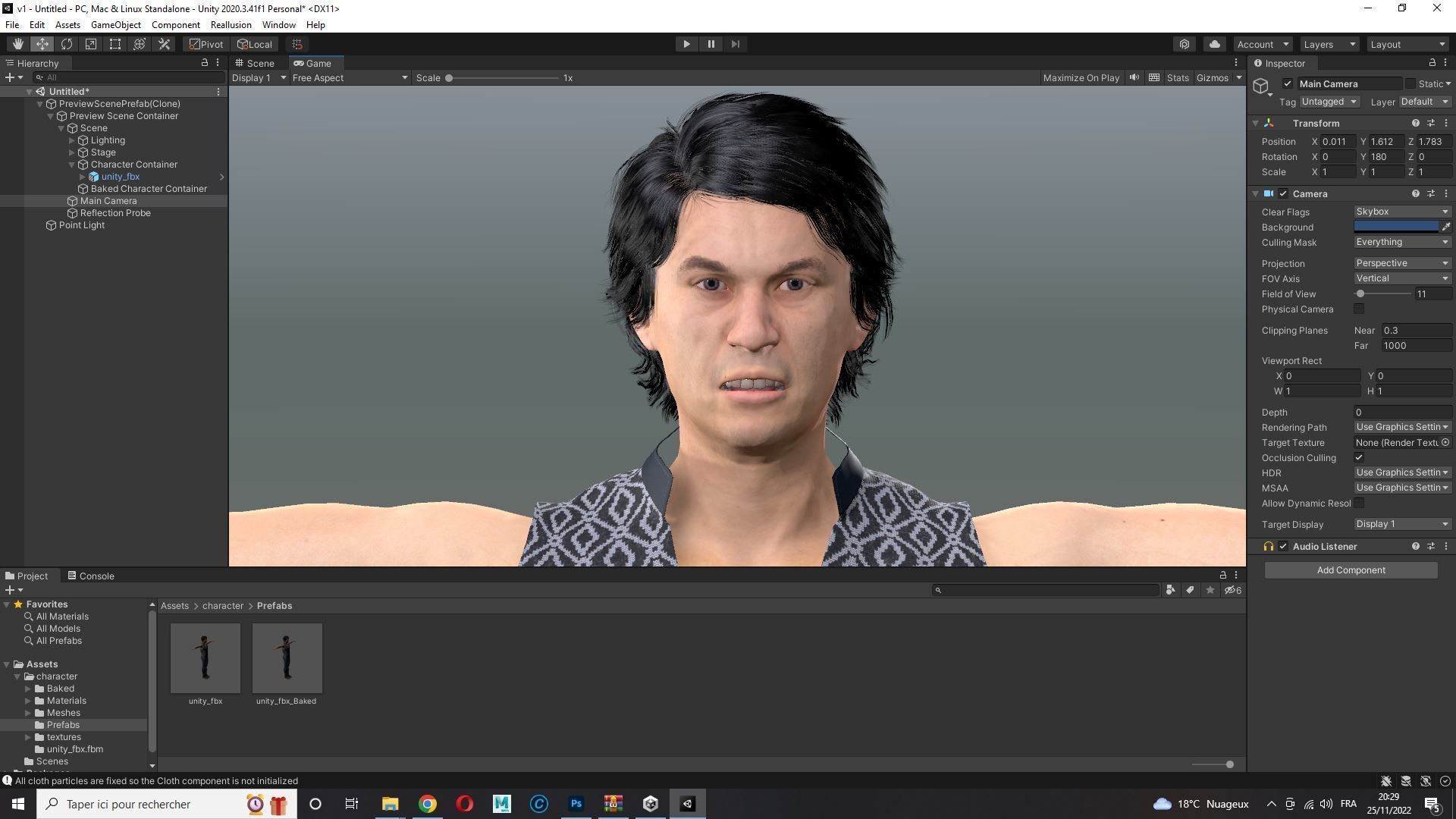The image size is (1456, 819).
Task: Open the GameObject menu
Action: click(x=115, y=25)
